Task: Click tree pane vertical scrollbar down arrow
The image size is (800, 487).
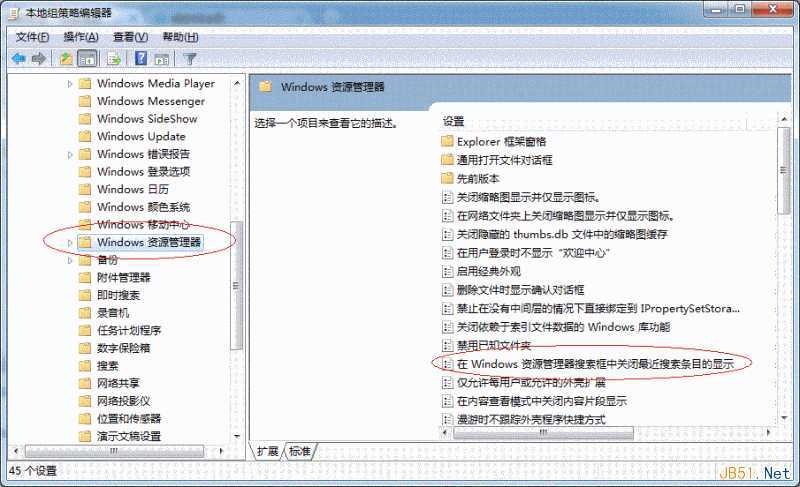Action: click(x=237, y=437)
